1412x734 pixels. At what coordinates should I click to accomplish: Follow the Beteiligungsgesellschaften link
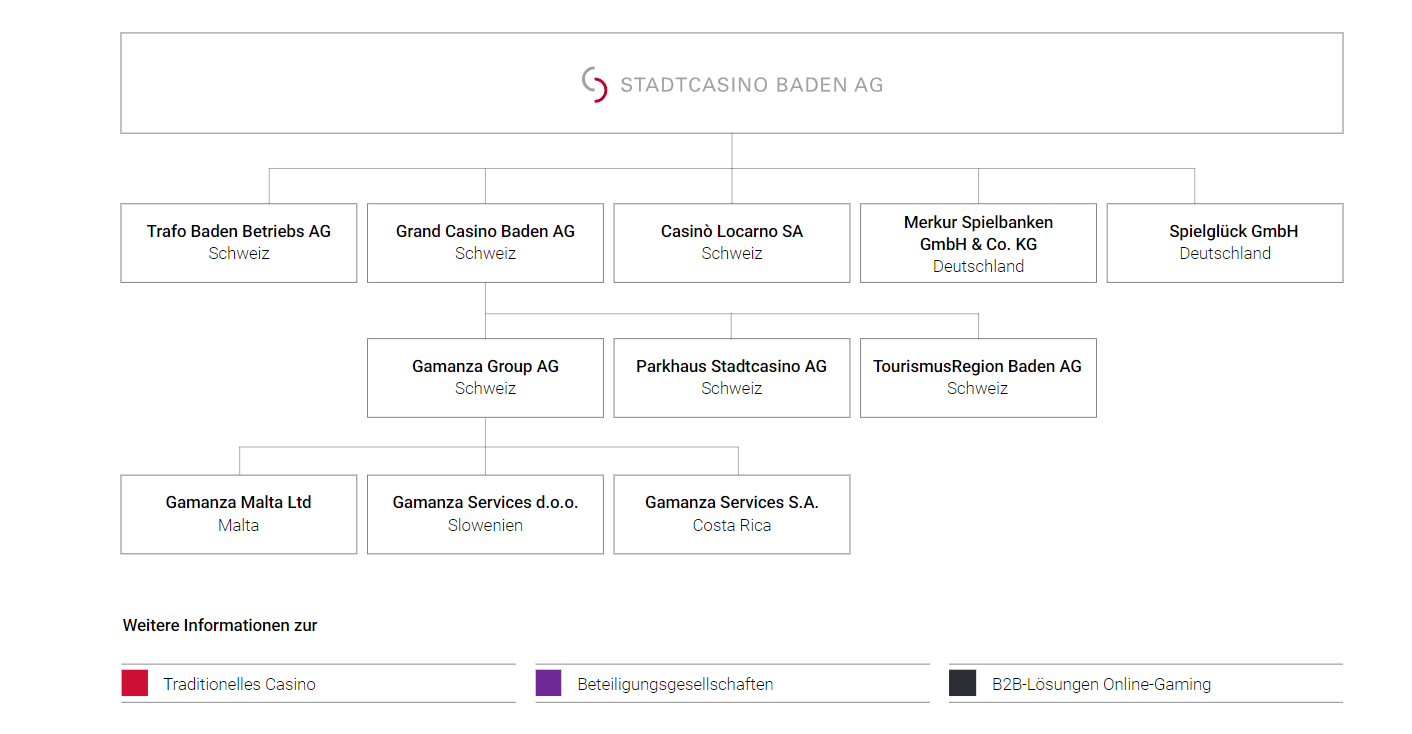click(x=675, y=685)
